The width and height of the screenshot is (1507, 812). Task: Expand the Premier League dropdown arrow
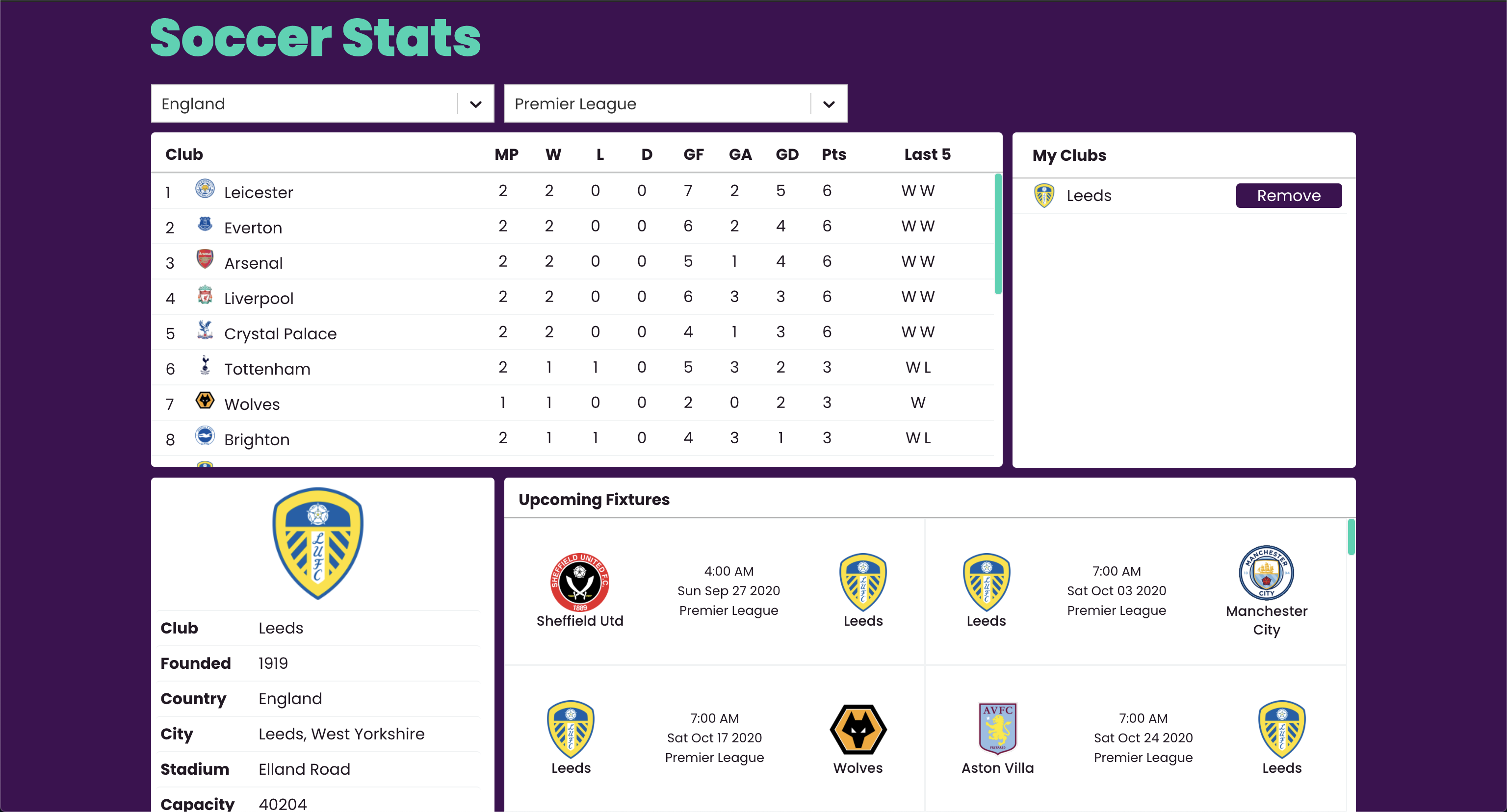coord(829,104)
